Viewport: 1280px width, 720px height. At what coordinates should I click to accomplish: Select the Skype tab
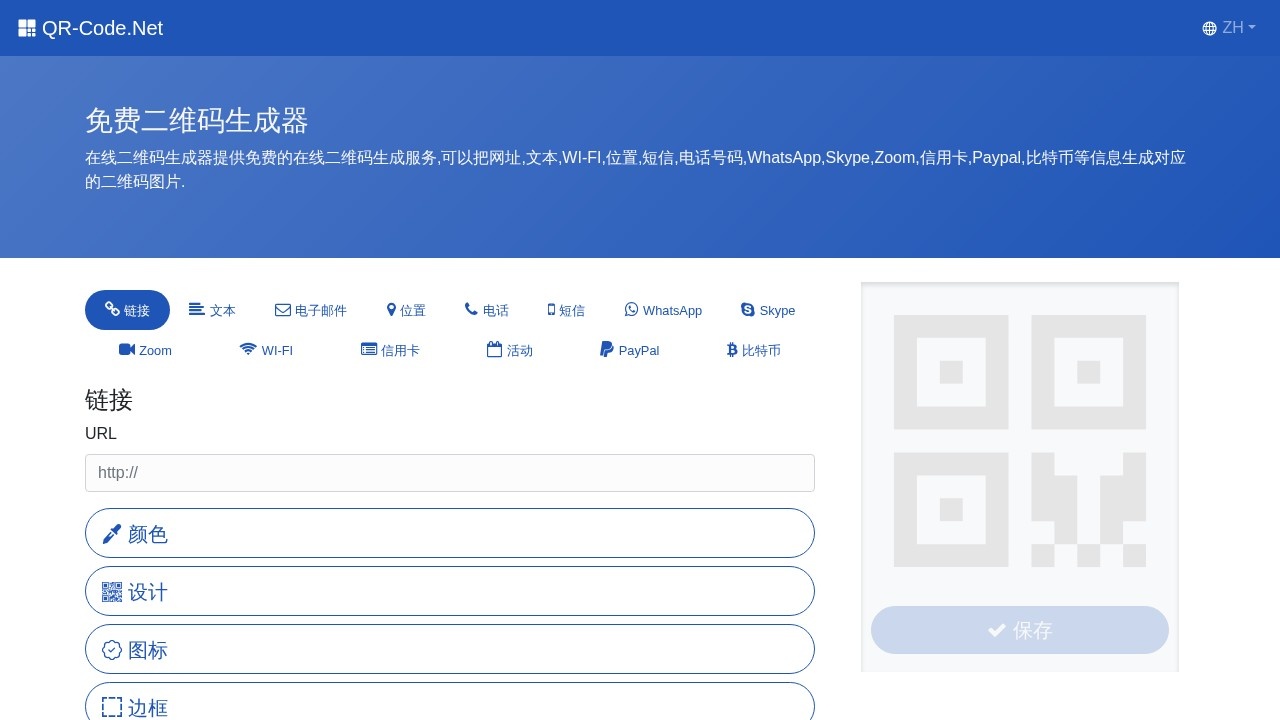click(x=768, y=310)
